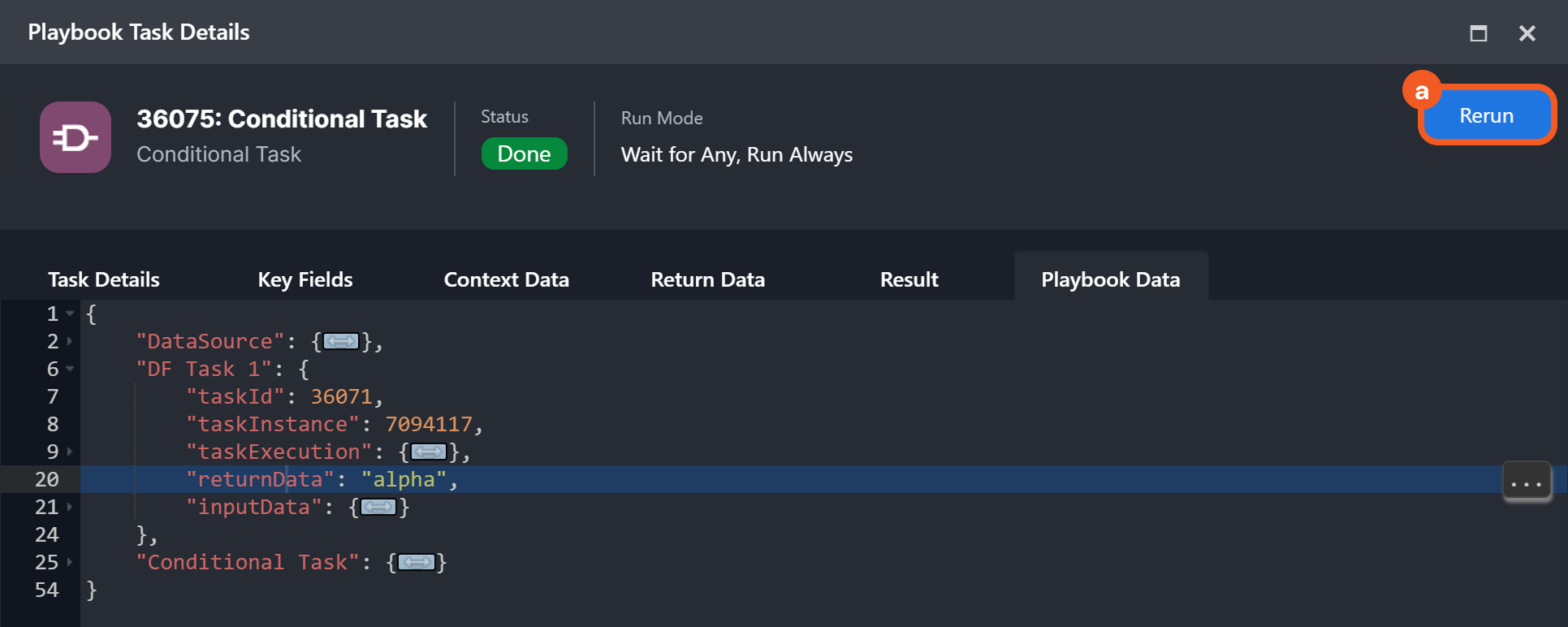This screenshot has height=627, width=1568.
Task: Expand the collapsed inputData object badge
Action: coord(378,508)
